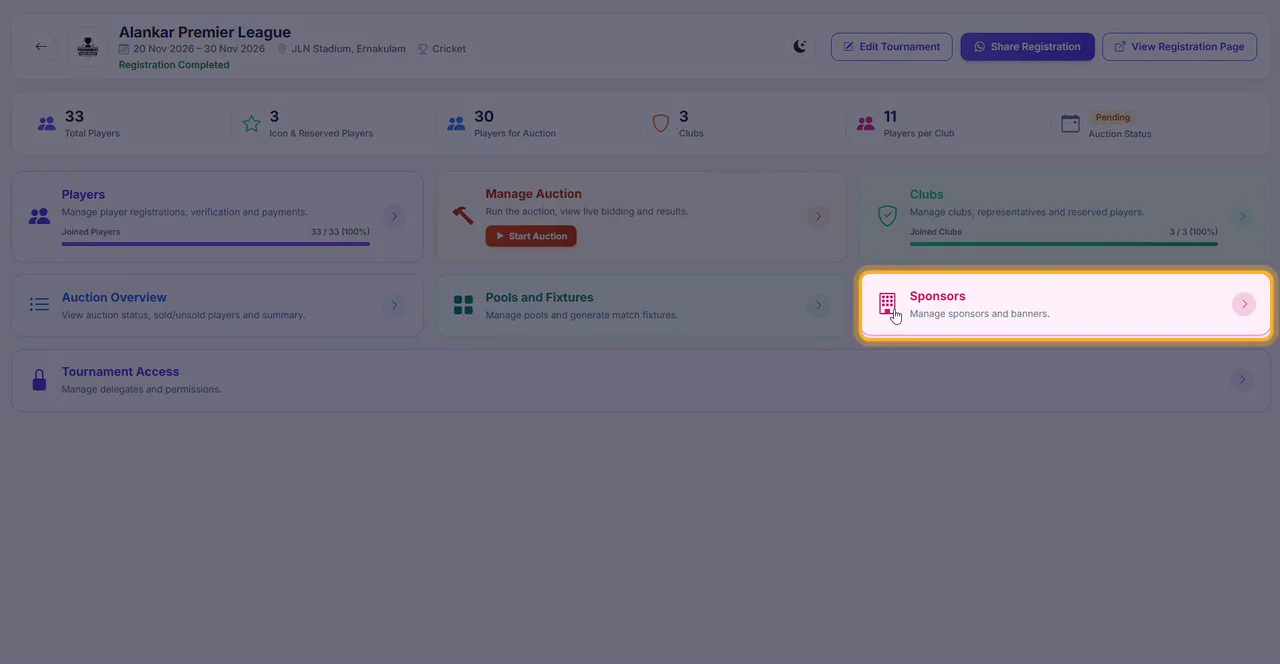
Task: Click the Pools and Fixtures grid icon
Action: (463, 305)
